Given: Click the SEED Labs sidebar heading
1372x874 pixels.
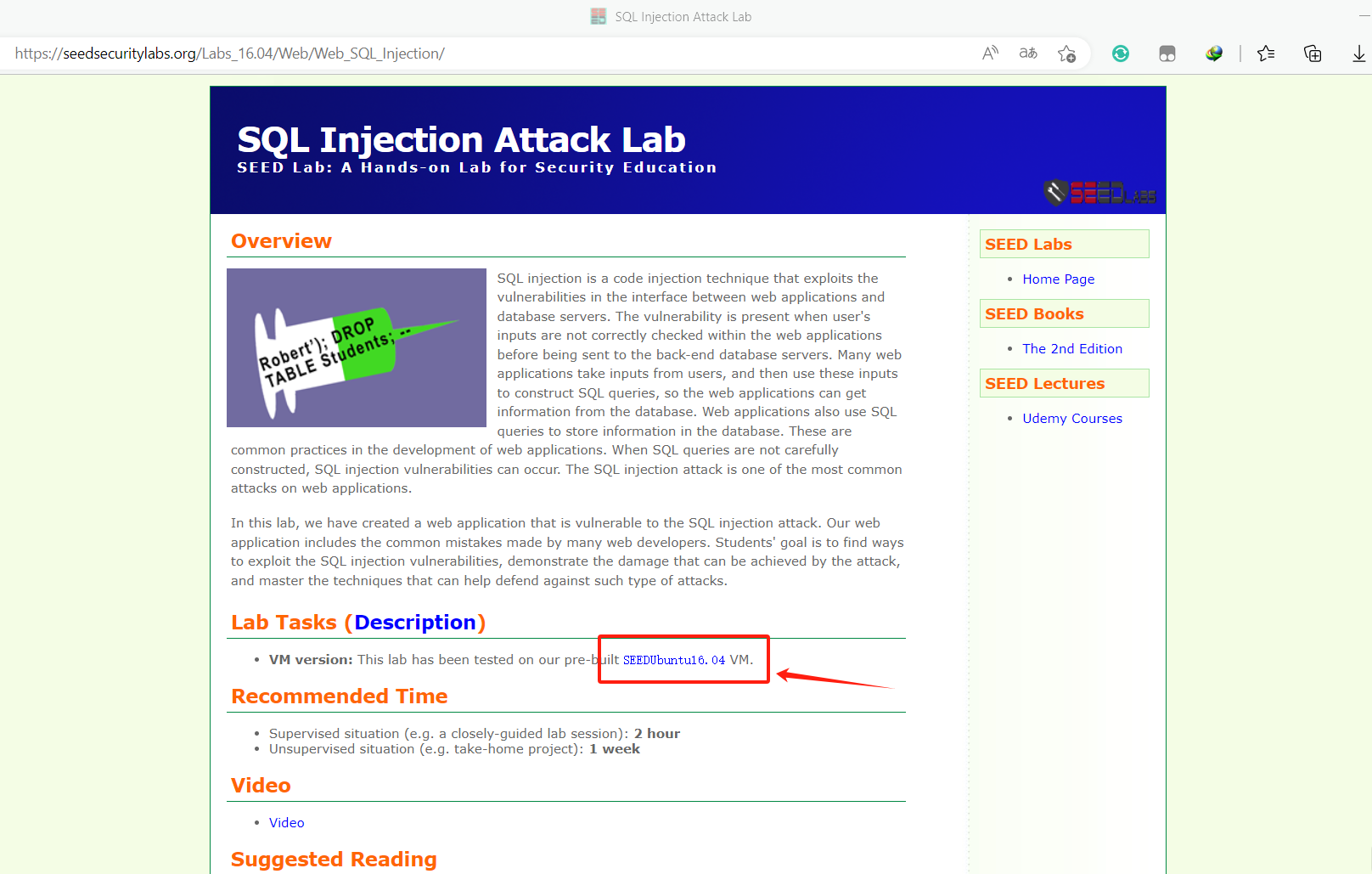Looking at the screenshot, I should coord(1064,244).
